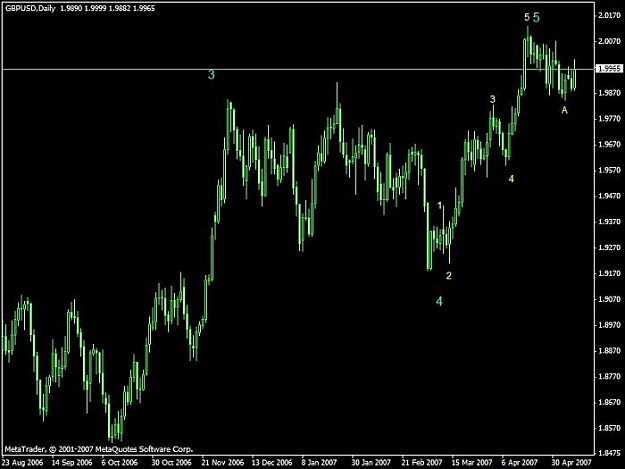Viewport: 625px width, 469px height.
Task: Click the 1.8970 price axis label
Action: 609,325
